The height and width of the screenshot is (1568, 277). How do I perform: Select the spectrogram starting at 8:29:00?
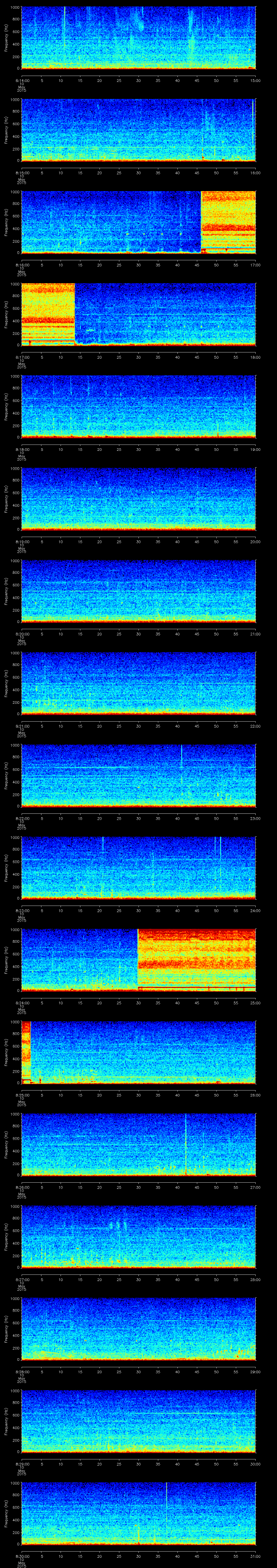point(138,1421)
